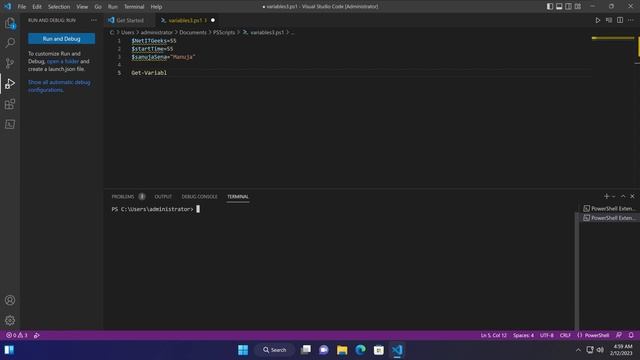The image size is (640, 360).
Task: Expand the PSScripts breadcrumb
Action: 224,32
